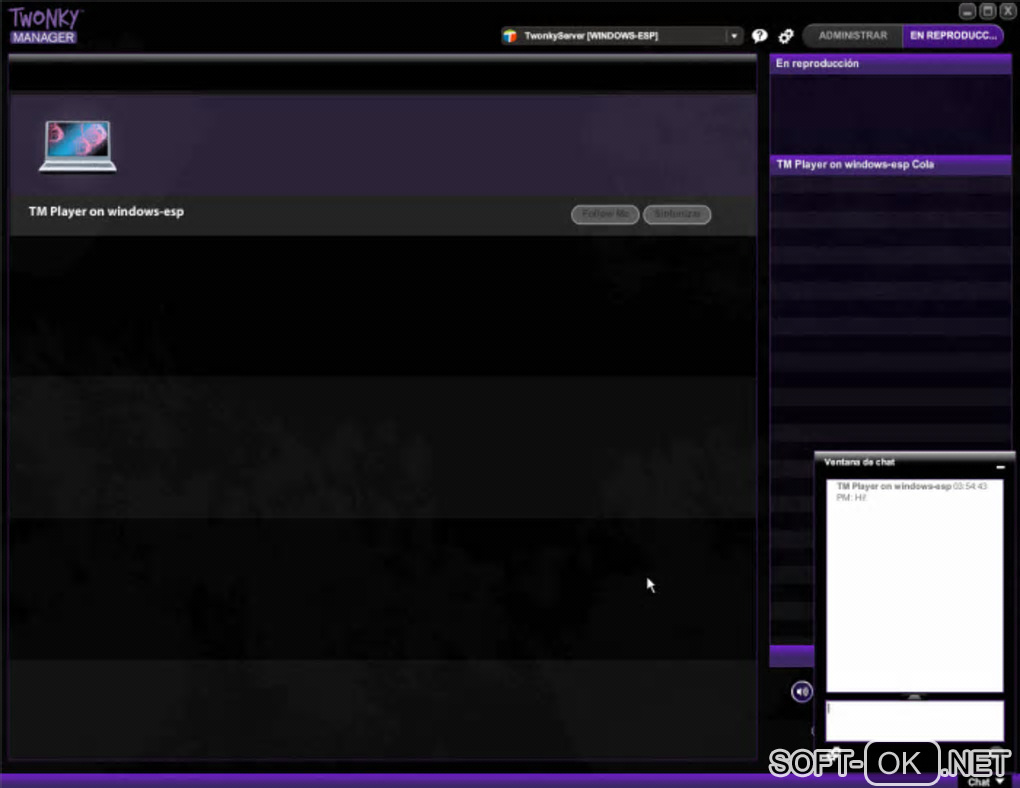Viewport: 1020px width, 788px height.
Task: Switch to the EN REPRODUCC... tab
Action: [953, 36]
